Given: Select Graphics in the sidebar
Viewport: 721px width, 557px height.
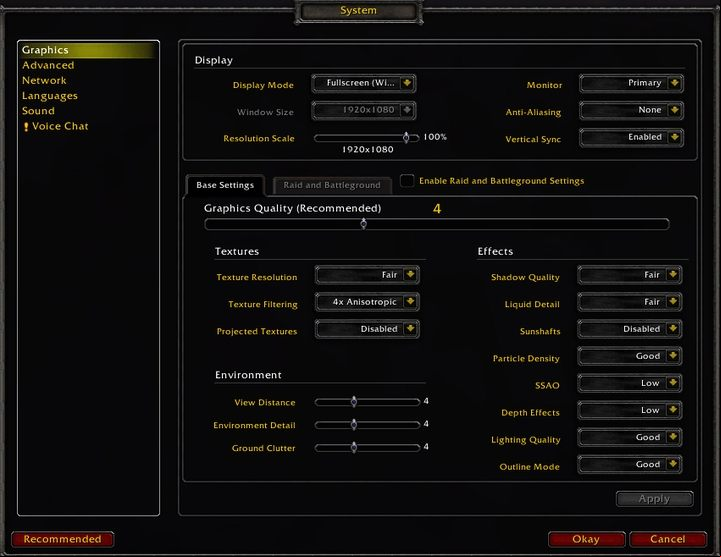Looking at the screenshot, I should point(87,50).
